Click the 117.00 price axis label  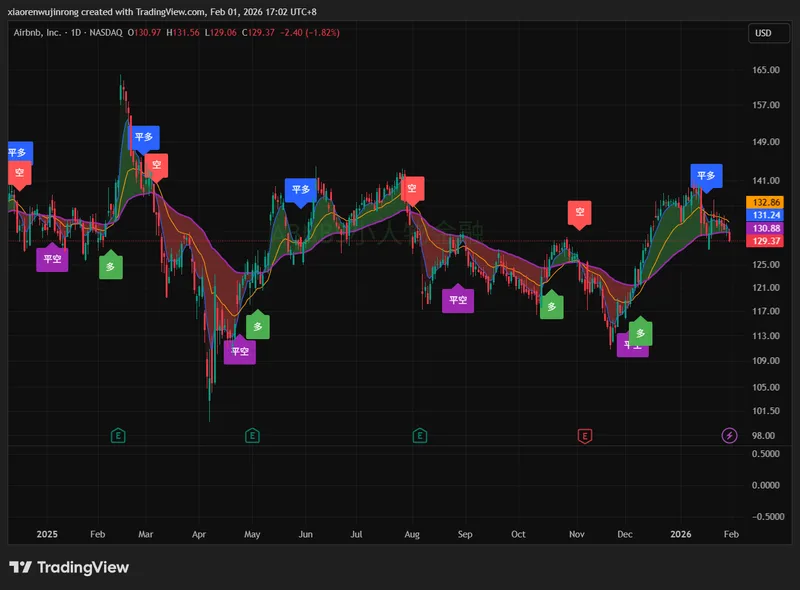coord(766,311)
